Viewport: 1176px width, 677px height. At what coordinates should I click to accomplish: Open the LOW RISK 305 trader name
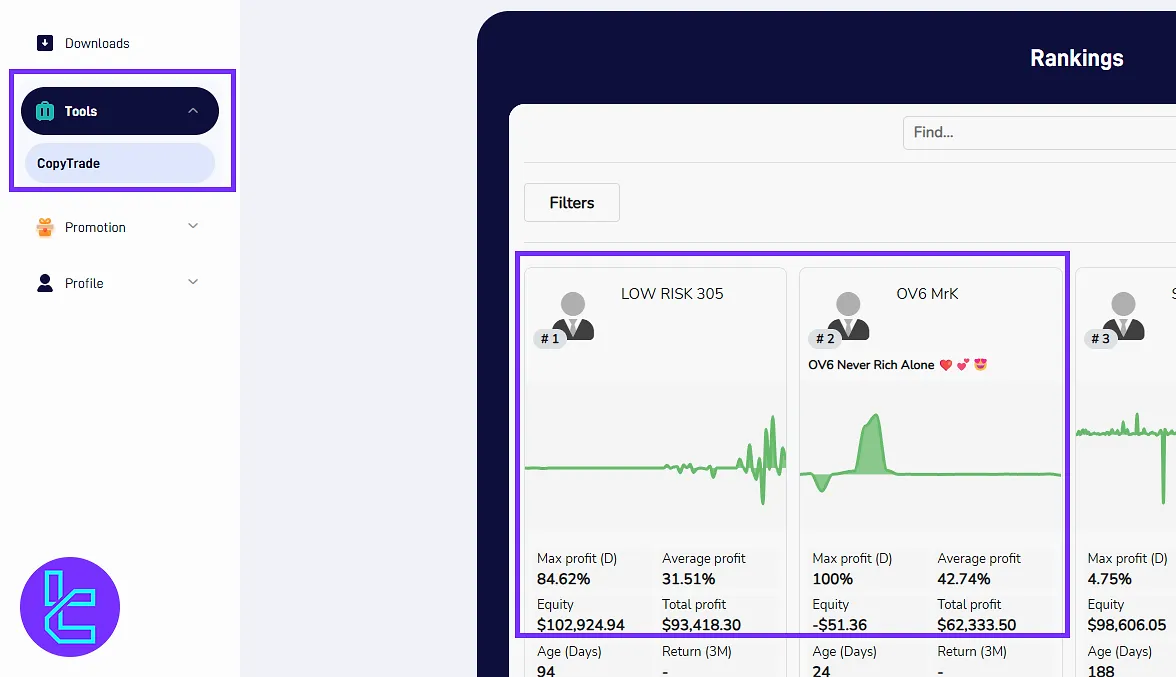(x=672, y=294)
